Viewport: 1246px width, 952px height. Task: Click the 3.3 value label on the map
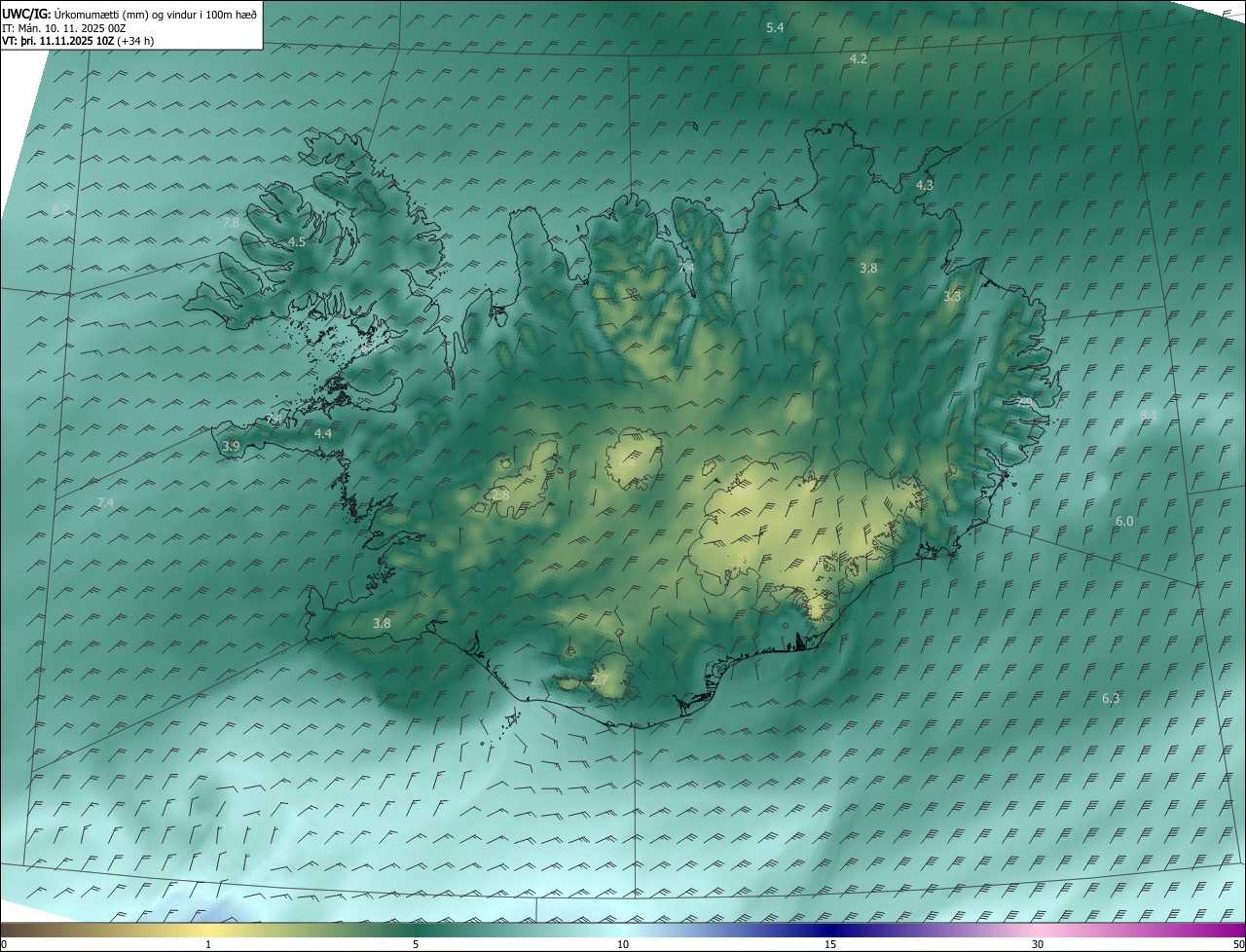[952, 297]
